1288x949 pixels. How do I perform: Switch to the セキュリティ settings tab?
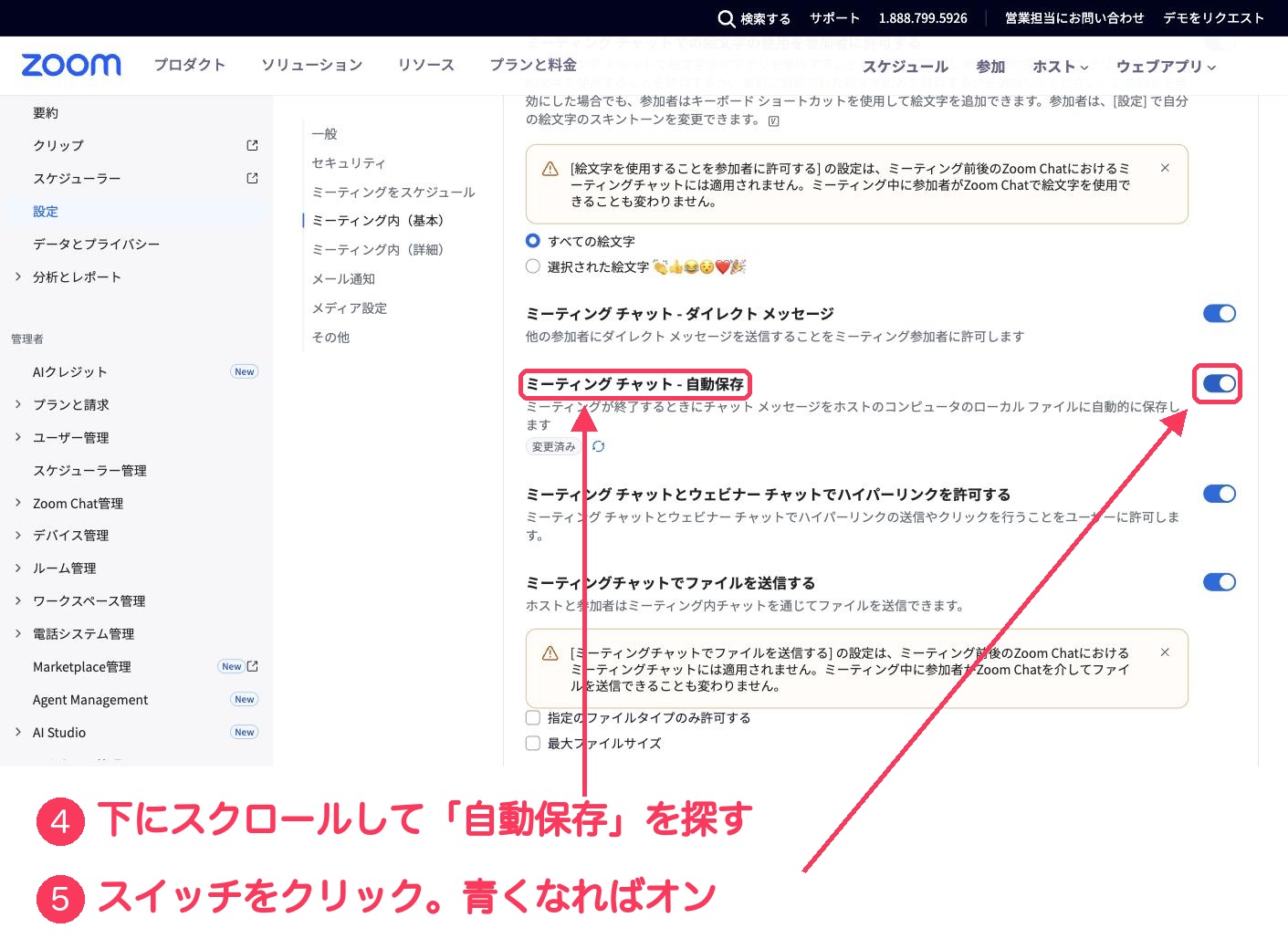[x=349, y=162]
